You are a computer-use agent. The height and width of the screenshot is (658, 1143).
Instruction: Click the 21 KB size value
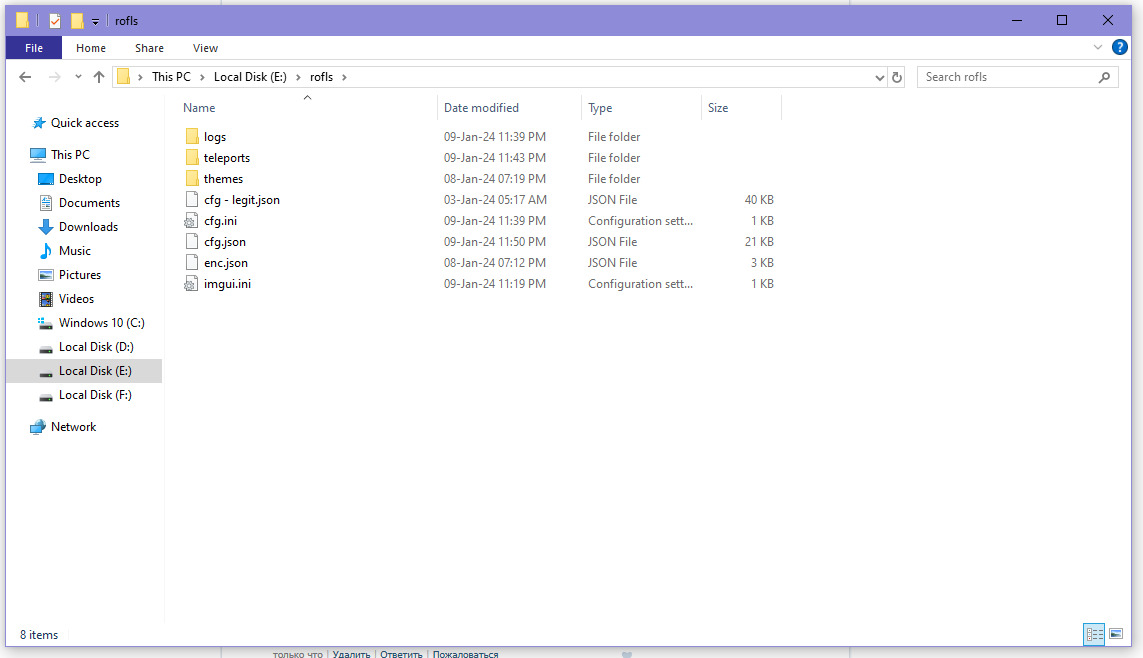click(x=759, y=242)
